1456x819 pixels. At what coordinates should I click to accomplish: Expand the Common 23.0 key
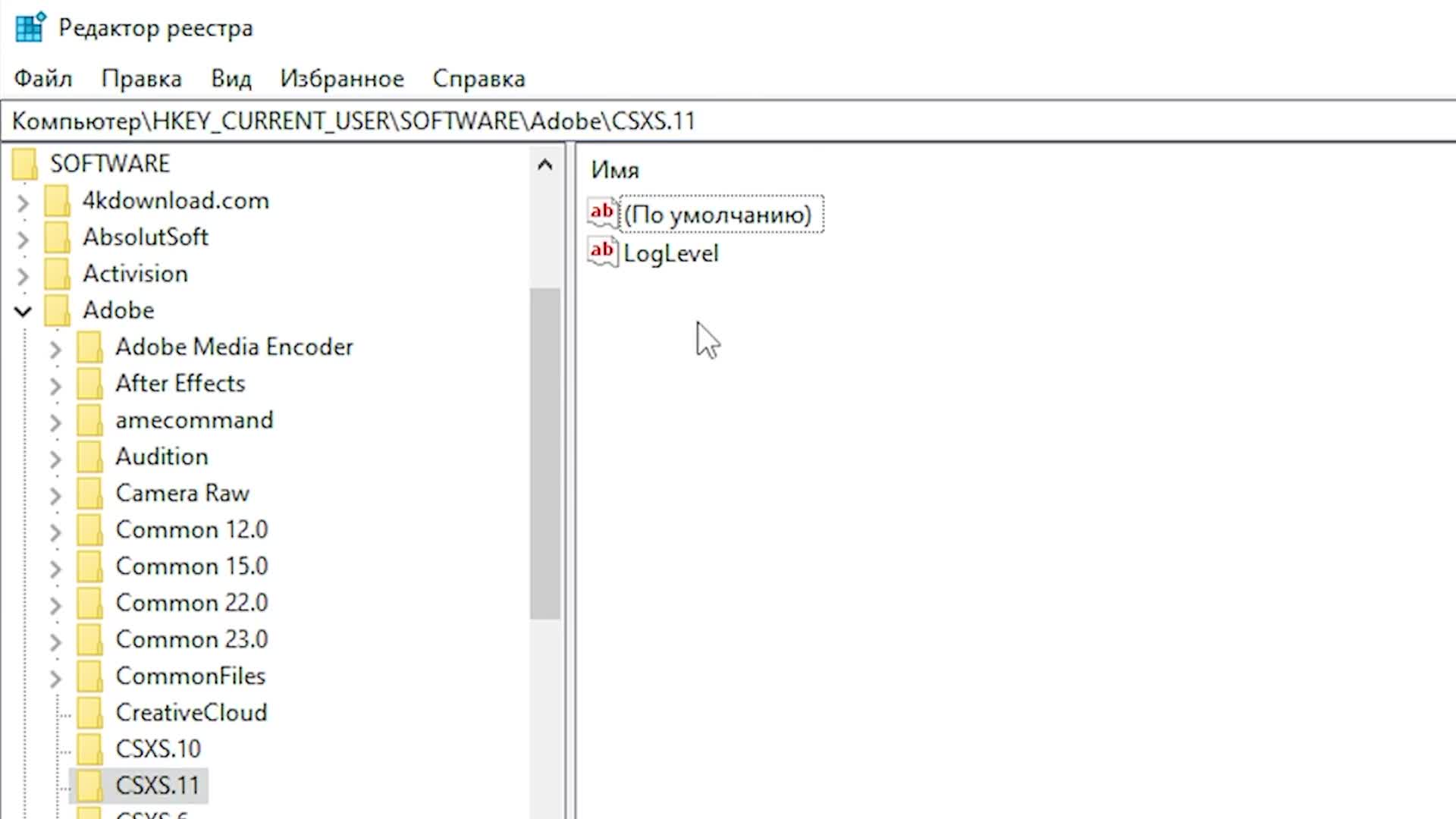[55, 642]
